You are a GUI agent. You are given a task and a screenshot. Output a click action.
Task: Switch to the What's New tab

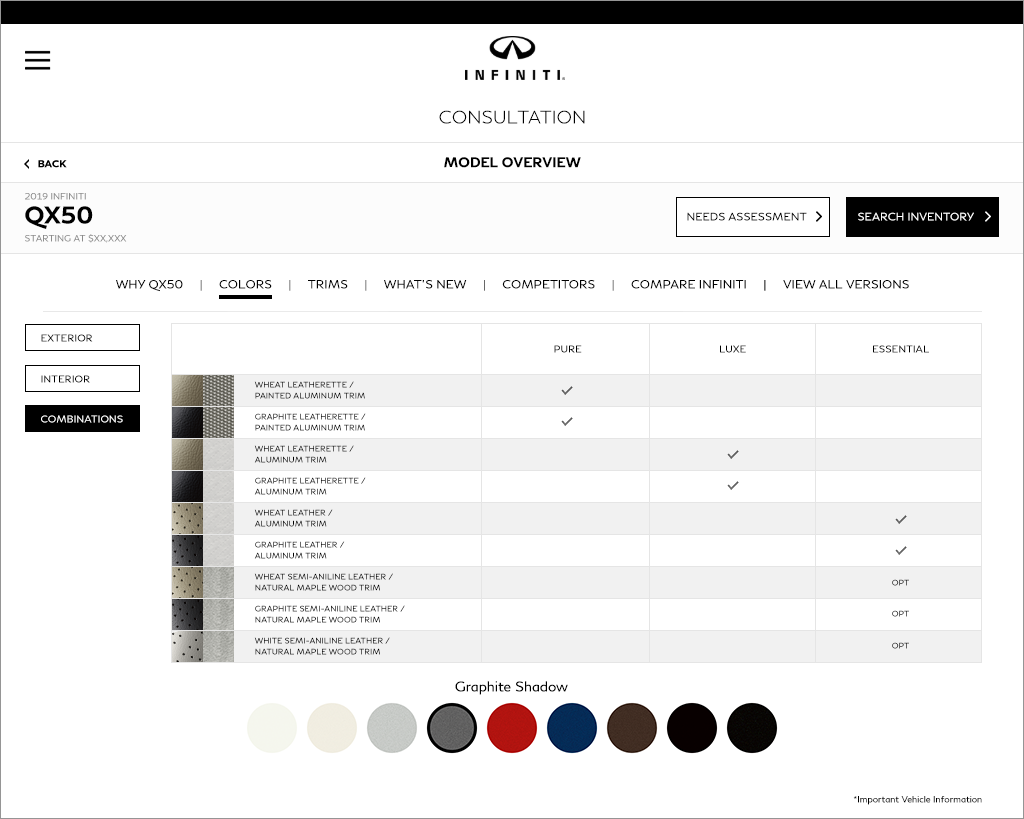[x=425, y=284]
